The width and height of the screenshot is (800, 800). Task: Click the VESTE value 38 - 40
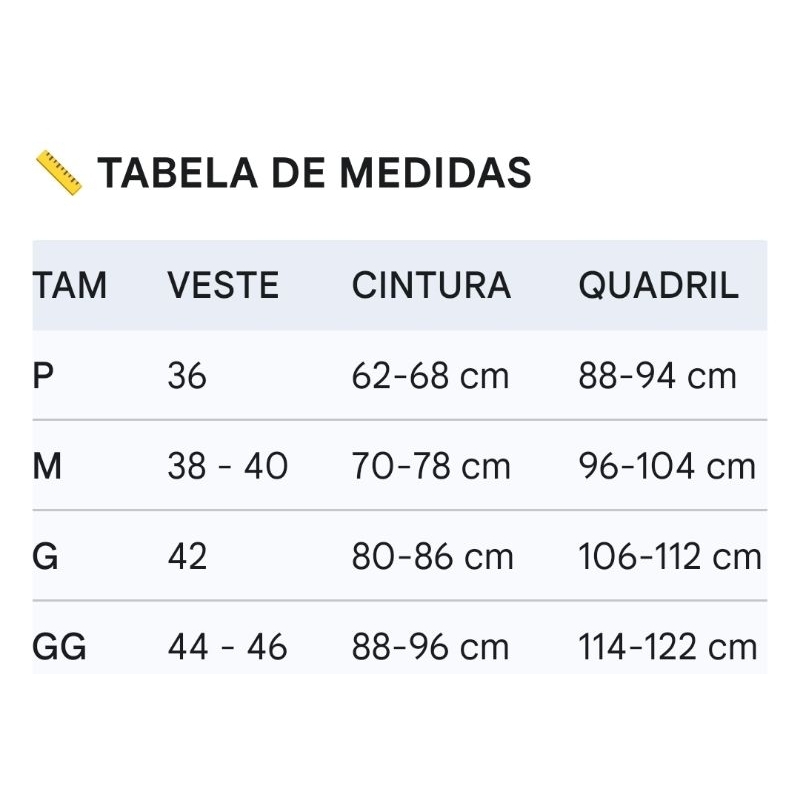click(x=227, y=466)
